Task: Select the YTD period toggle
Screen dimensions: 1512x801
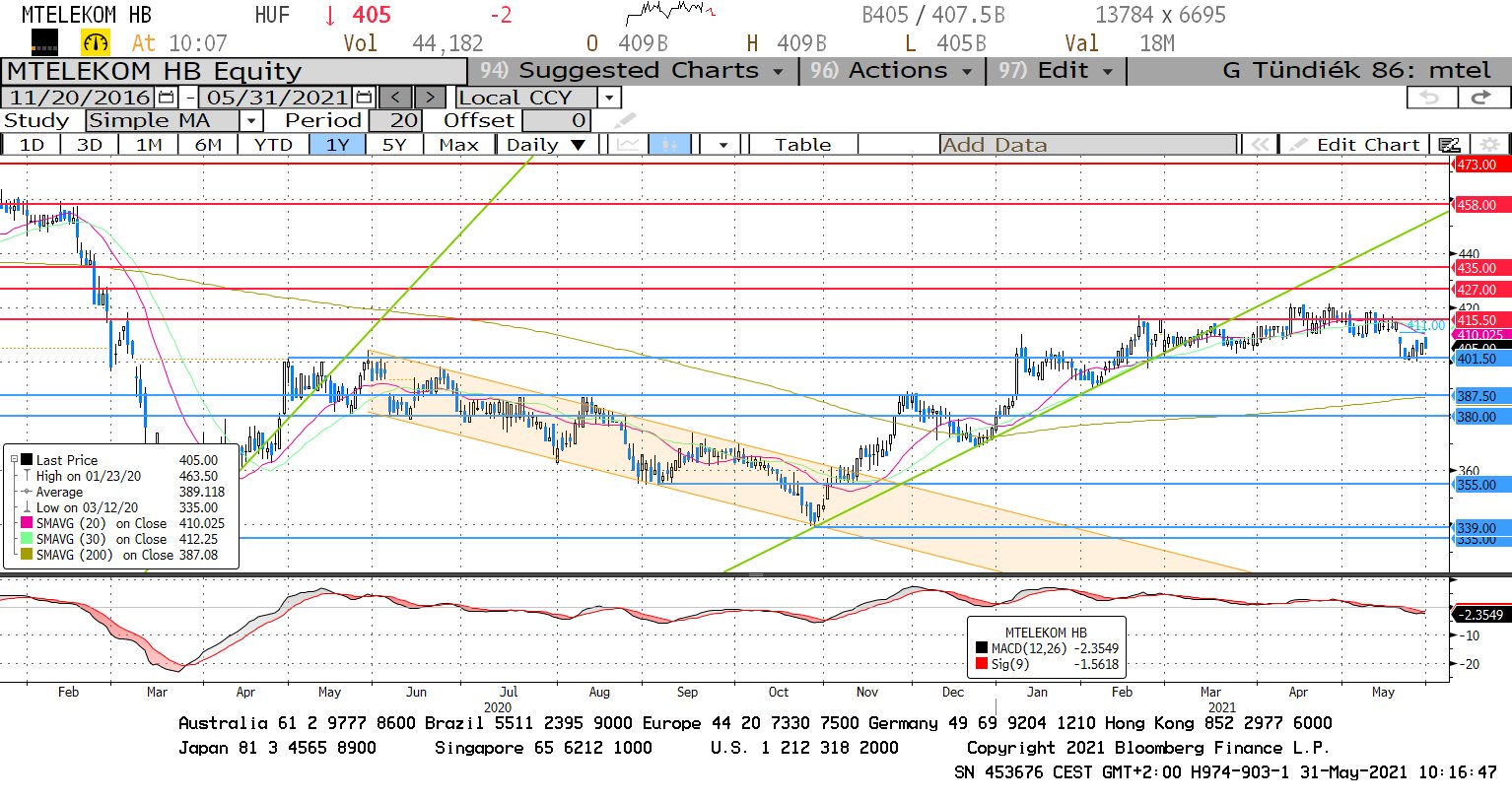Action: click(273, 145)
